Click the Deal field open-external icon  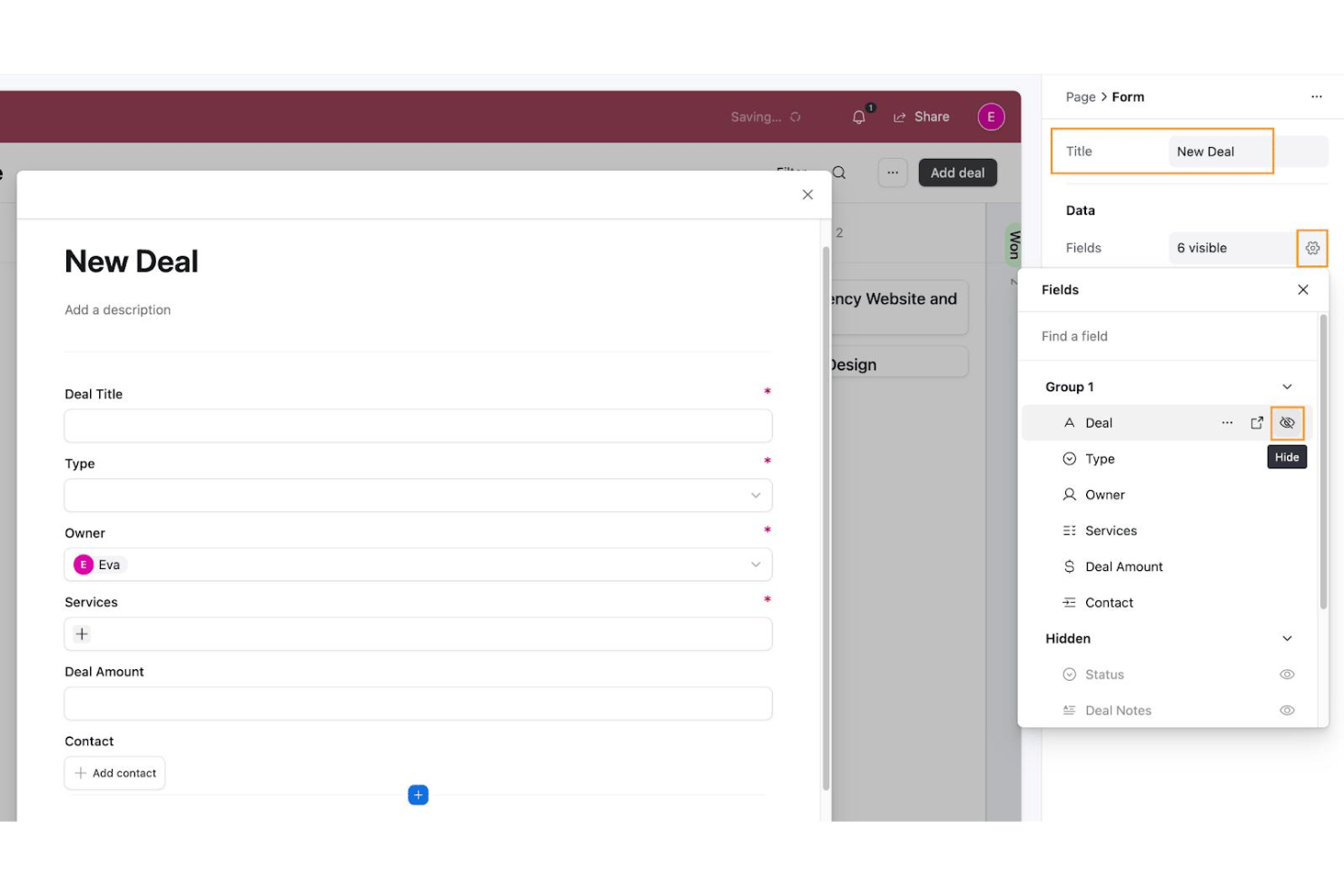point(1257,423)
